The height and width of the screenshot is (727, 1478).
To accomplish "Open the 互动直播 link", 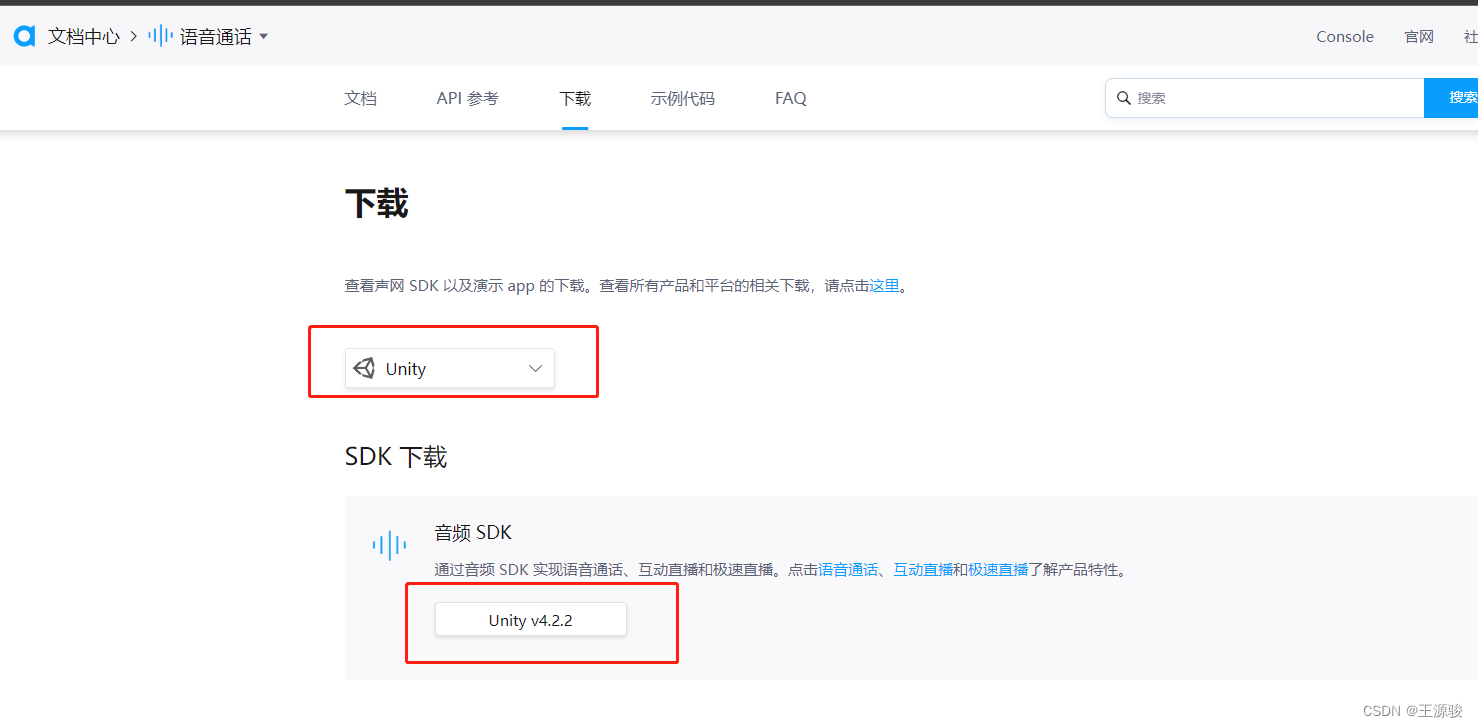I will pyautogui.click(x=923, y=570).
